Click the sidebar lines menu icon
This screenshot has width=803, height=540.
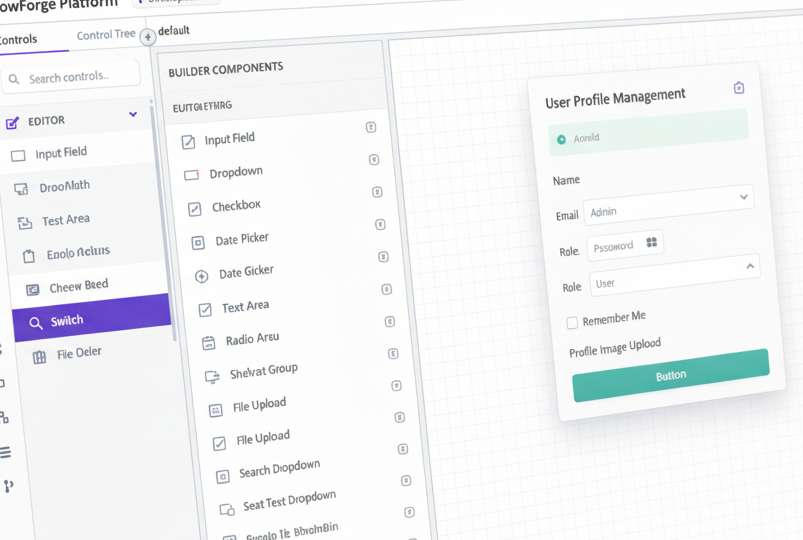pyautogui.click(x=5, y=453)
